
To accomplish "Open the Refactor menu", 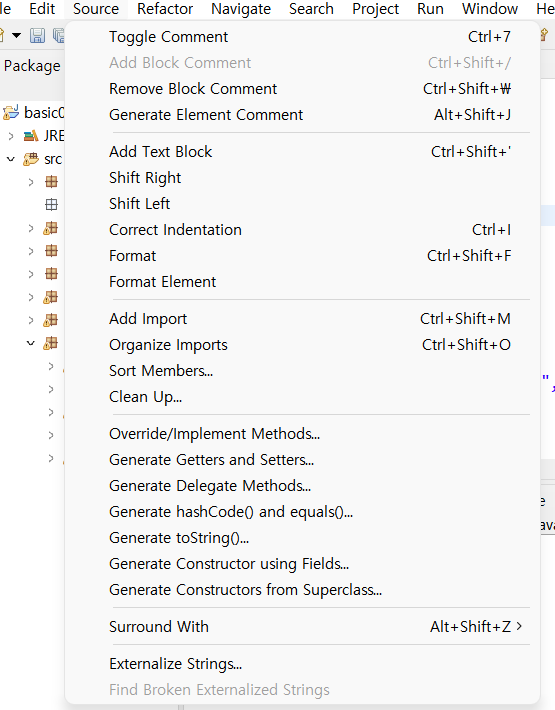I will click(165, 9).
